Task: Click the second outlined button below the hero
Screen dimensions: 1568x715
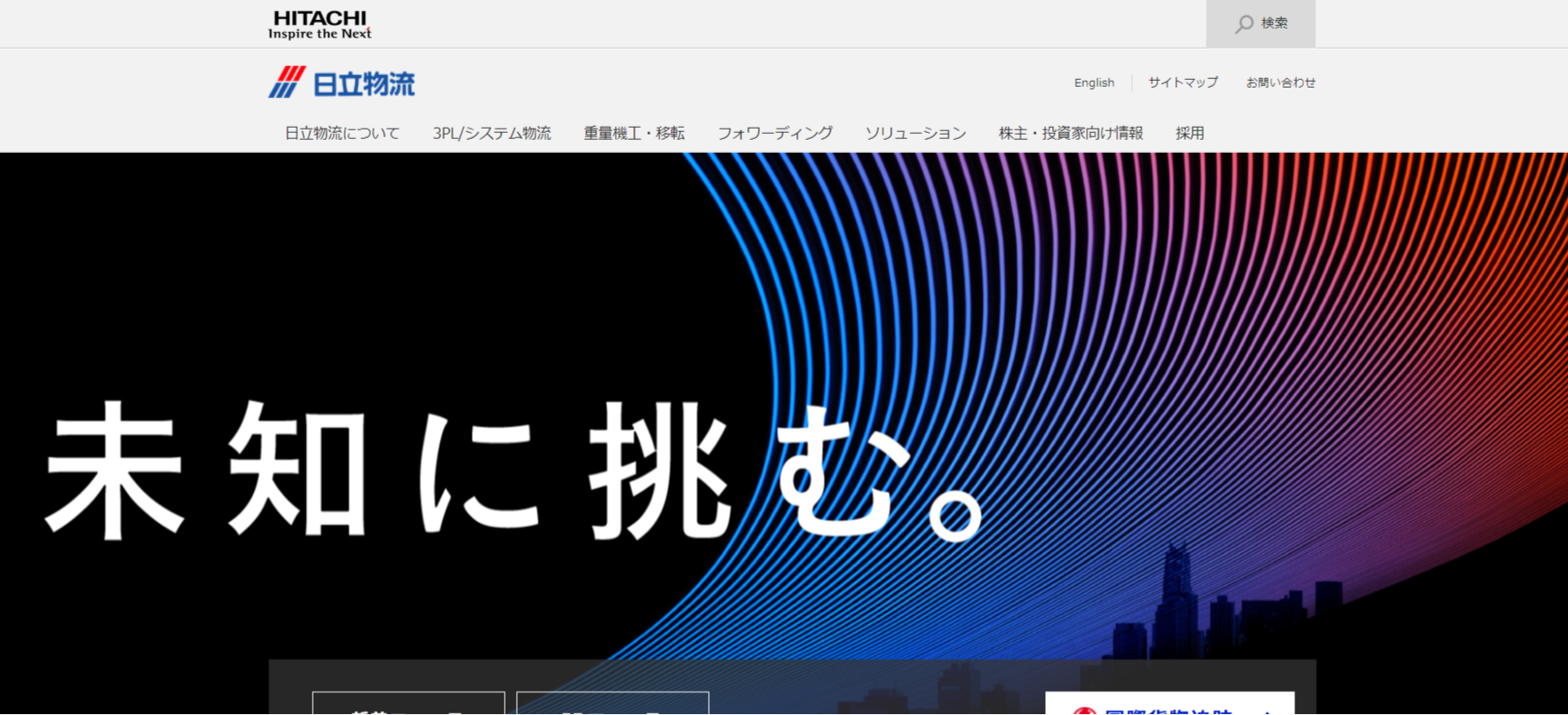Action: click(x=612, y=705)
